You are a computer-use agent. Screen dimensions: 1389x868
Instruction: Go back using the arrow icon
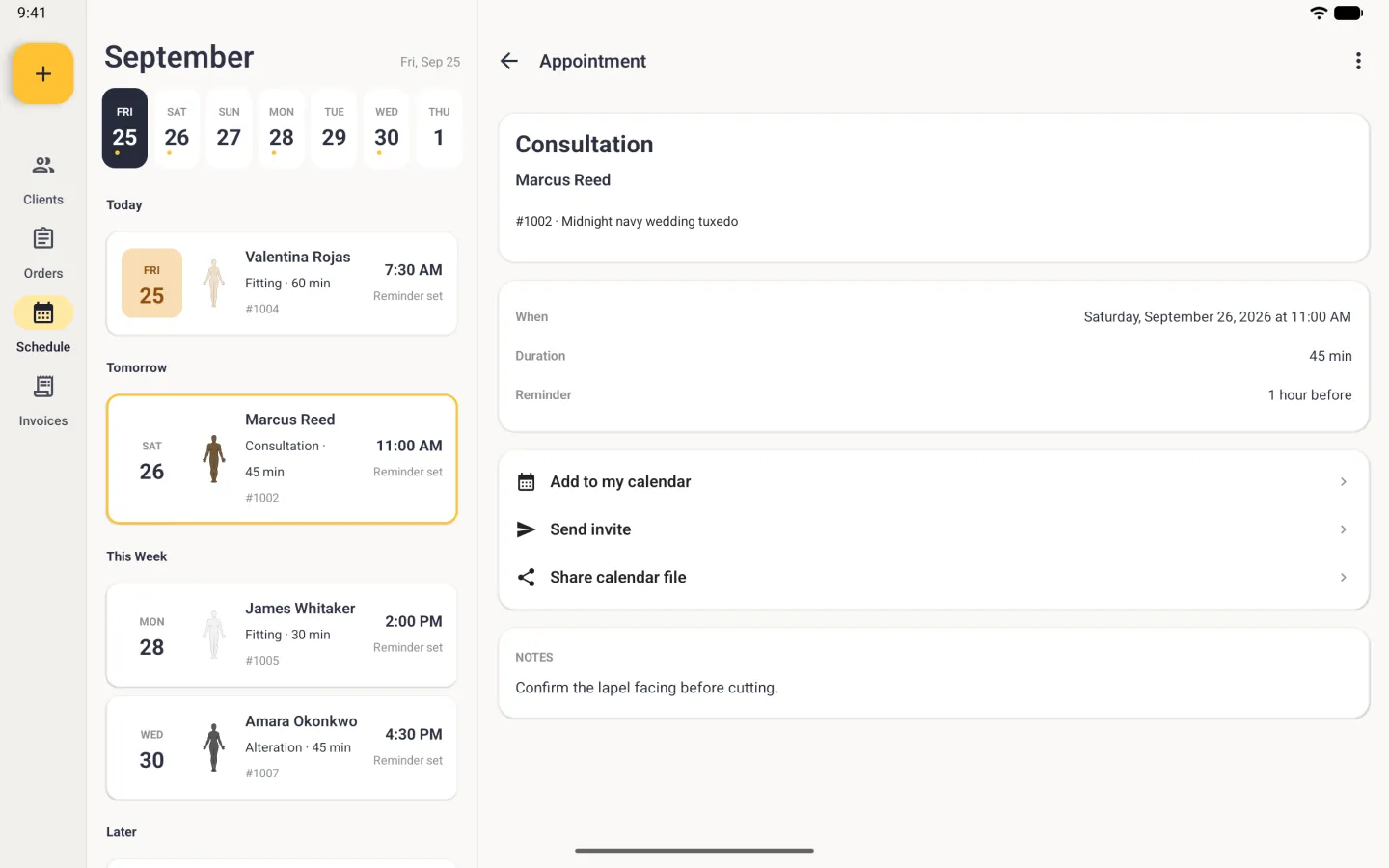[x=509, y=61]
